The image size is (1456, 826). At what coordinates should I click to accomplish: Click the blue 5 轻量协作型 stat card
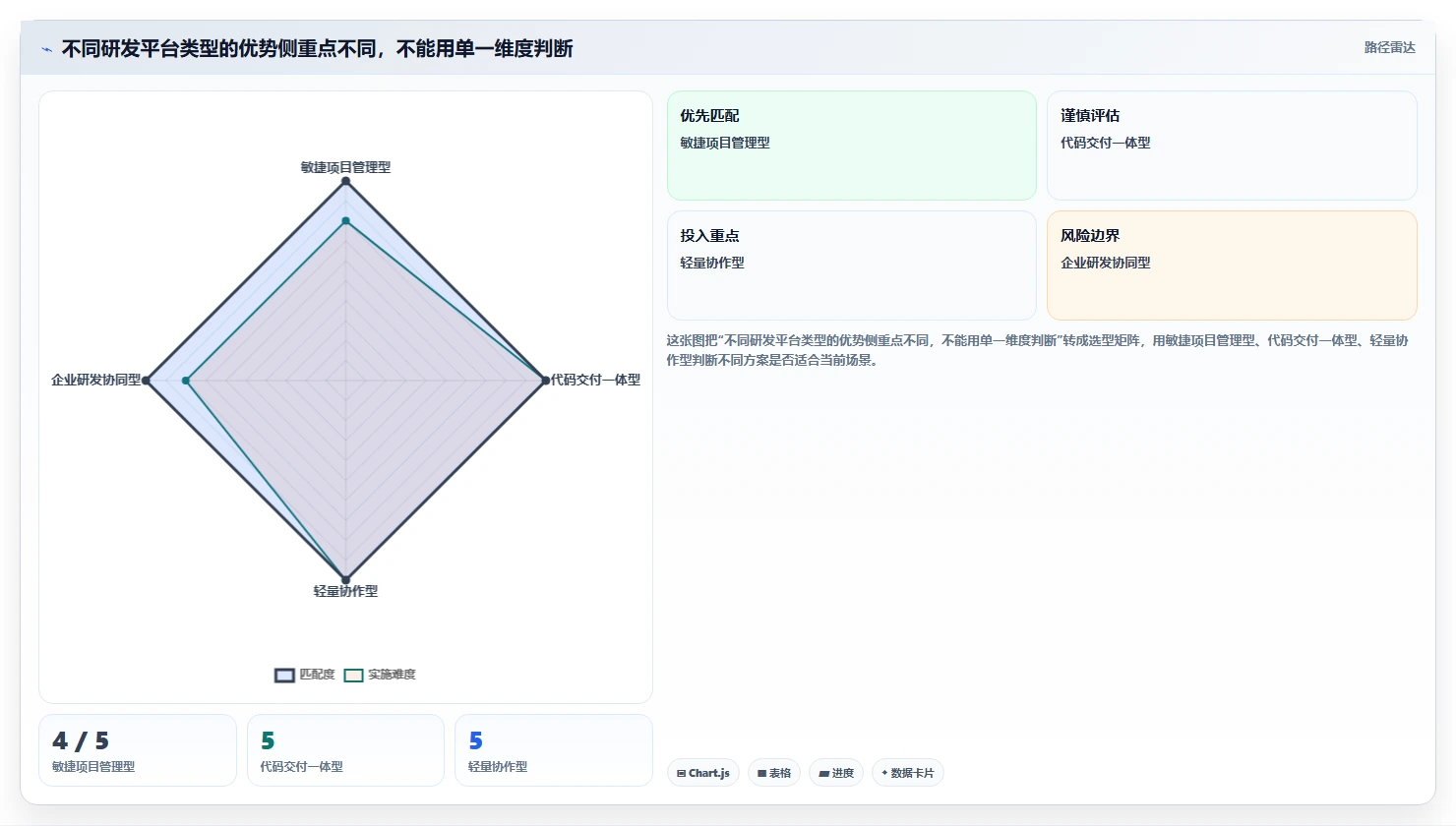click(554, 750)
